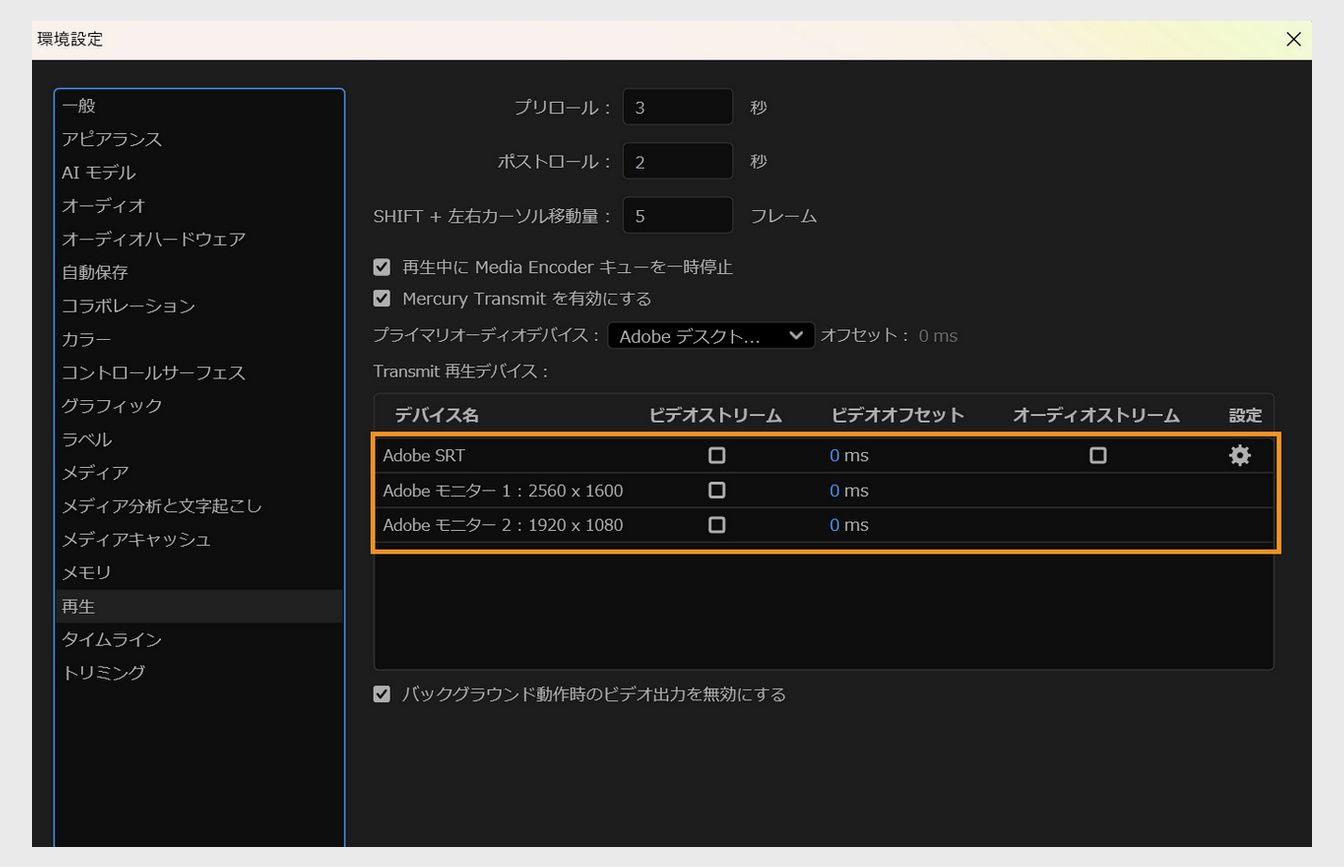The width and height of the screenshot is (1344, 867).
Task: Select the Adobe SRT device name
Action: point(424,456)
